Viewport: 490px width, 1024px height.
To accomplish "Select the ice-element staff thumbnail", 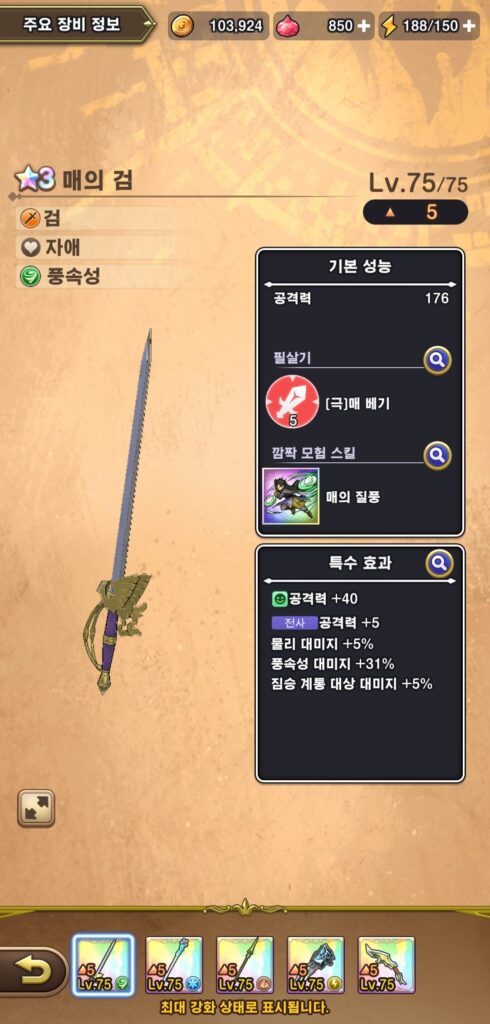I will (174, 965).
